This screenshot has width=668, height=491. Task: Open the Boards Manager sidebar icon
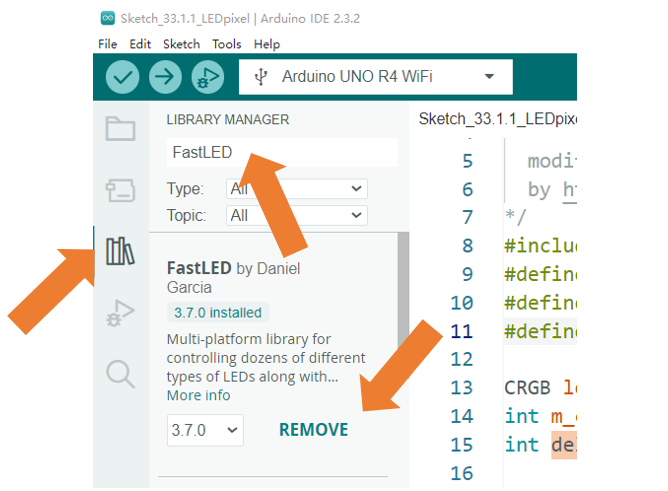coord(121,190)
